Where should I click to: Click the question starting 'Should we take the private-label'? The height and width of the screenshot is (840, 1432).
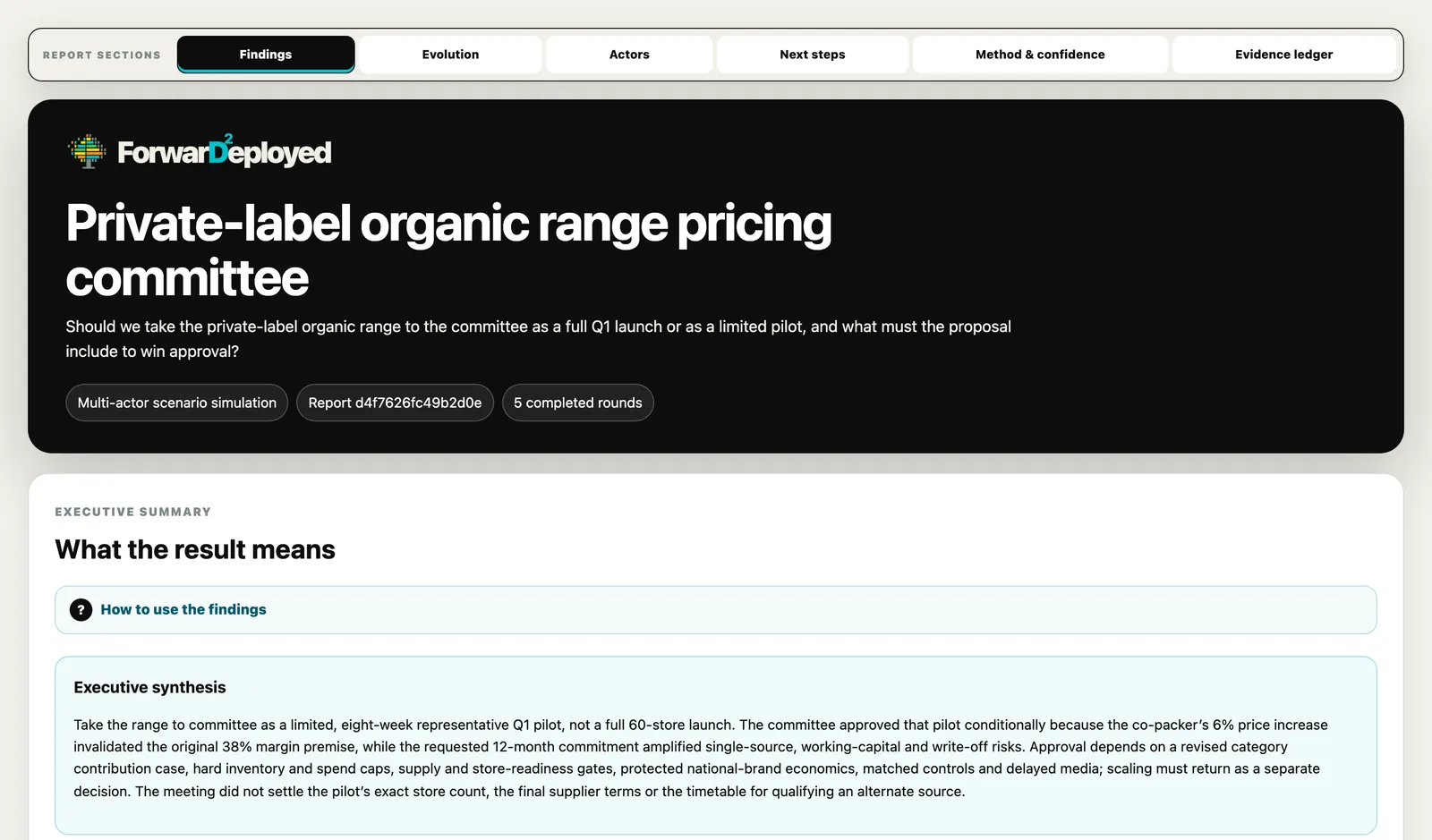[538, 339]
